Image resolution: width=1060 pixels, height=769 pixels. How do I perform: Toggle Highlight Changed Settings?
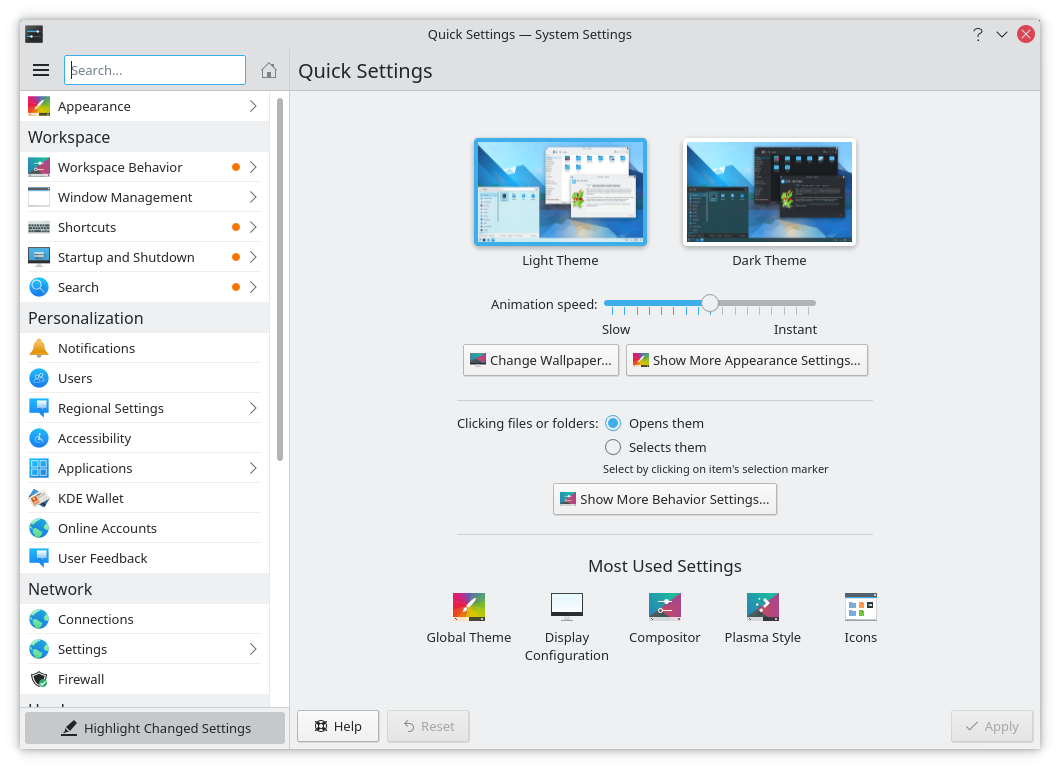[155, 728]
